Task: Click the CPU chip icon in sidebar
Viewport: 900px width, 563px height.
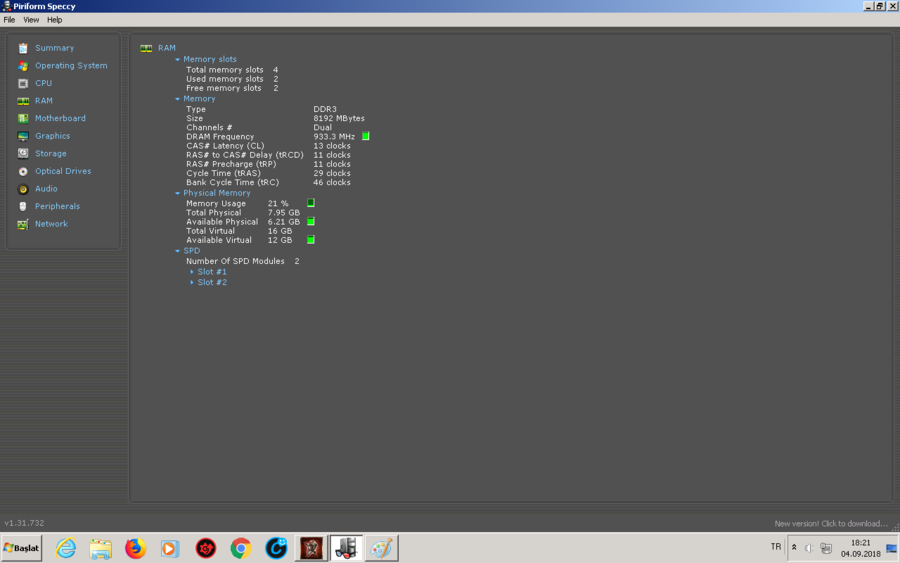Action: click(x=23, y=83)
